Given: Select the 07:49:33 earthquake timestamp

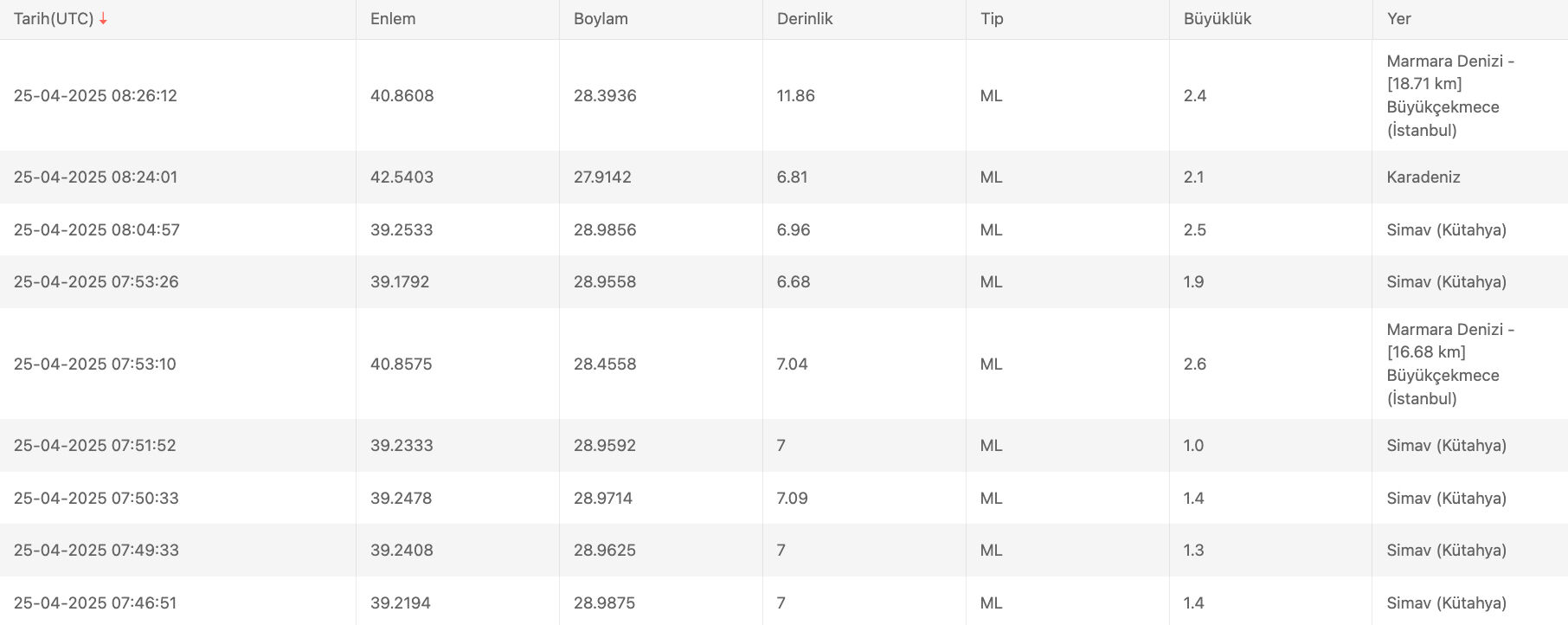Looking at the screenshot, I should [96, 551].
